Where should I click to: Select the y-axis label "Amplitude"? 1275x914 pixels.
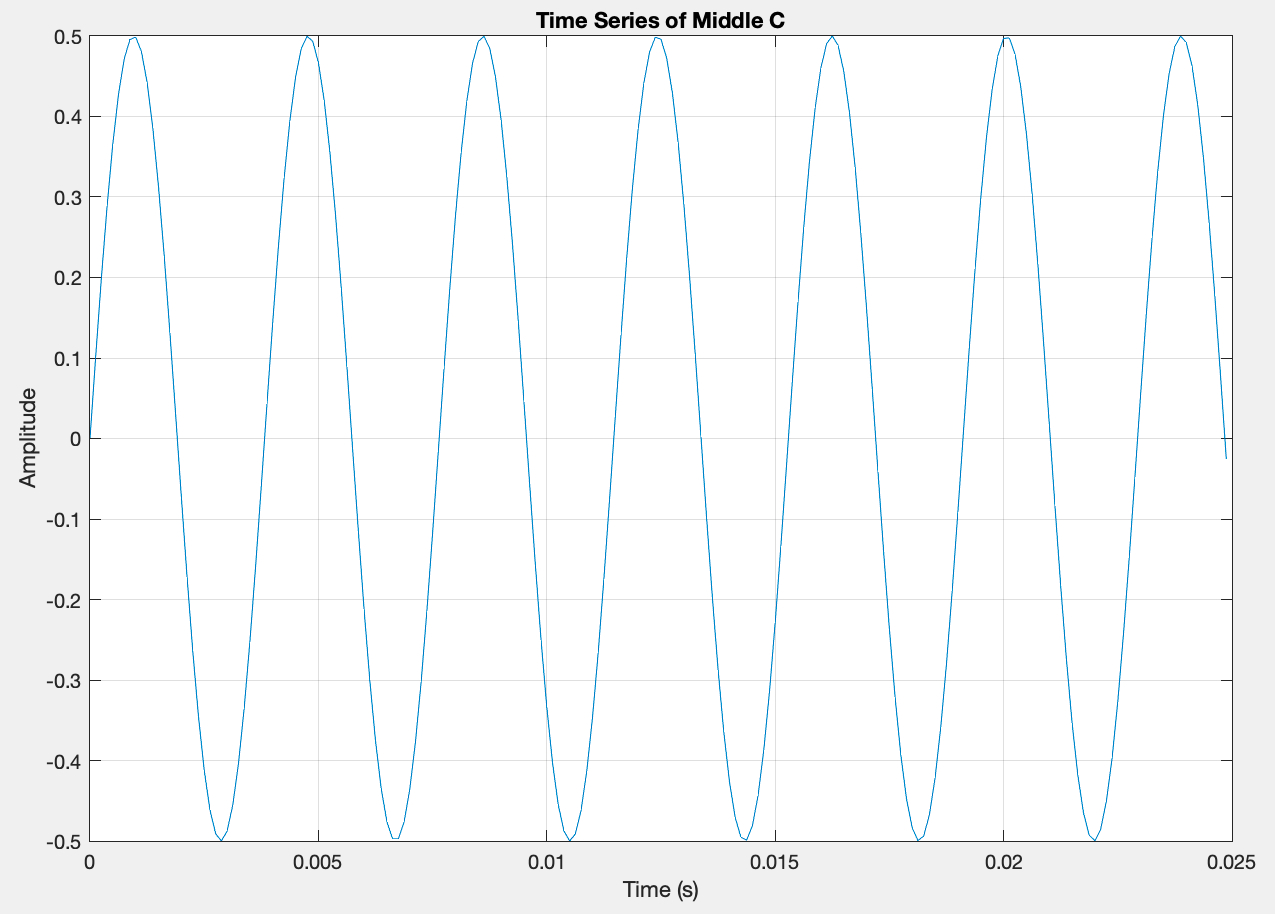pos(28,438)
